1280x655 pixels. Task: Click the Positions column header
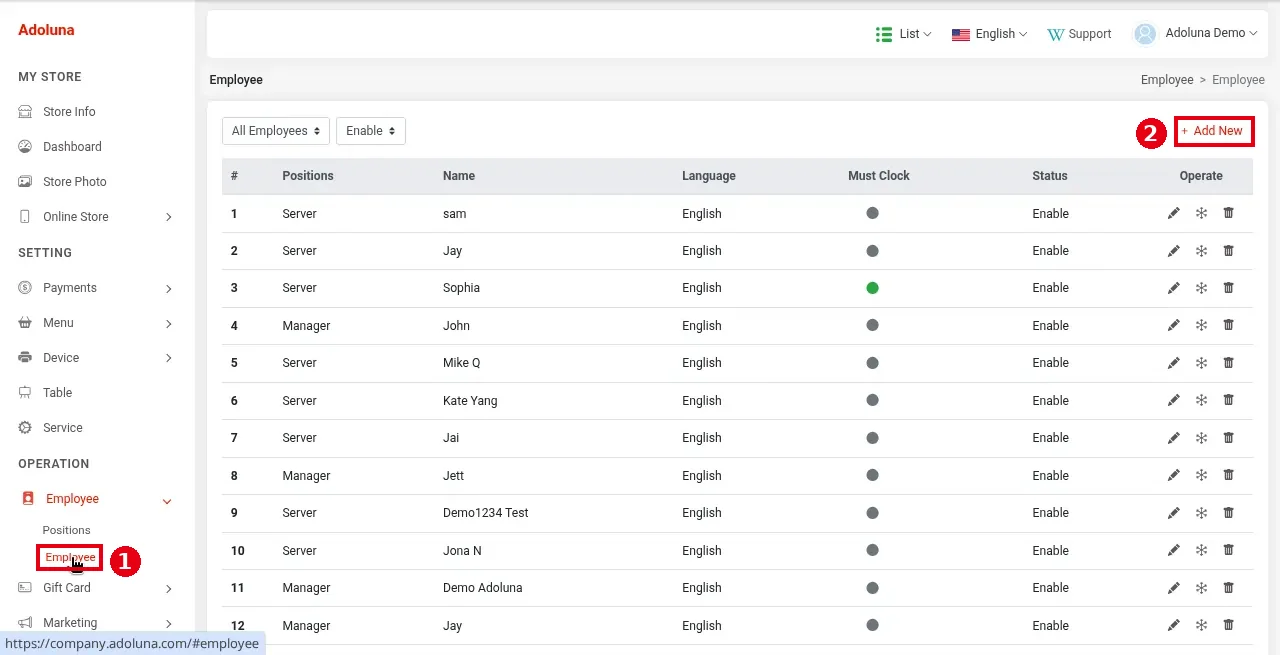pos(308,176)
